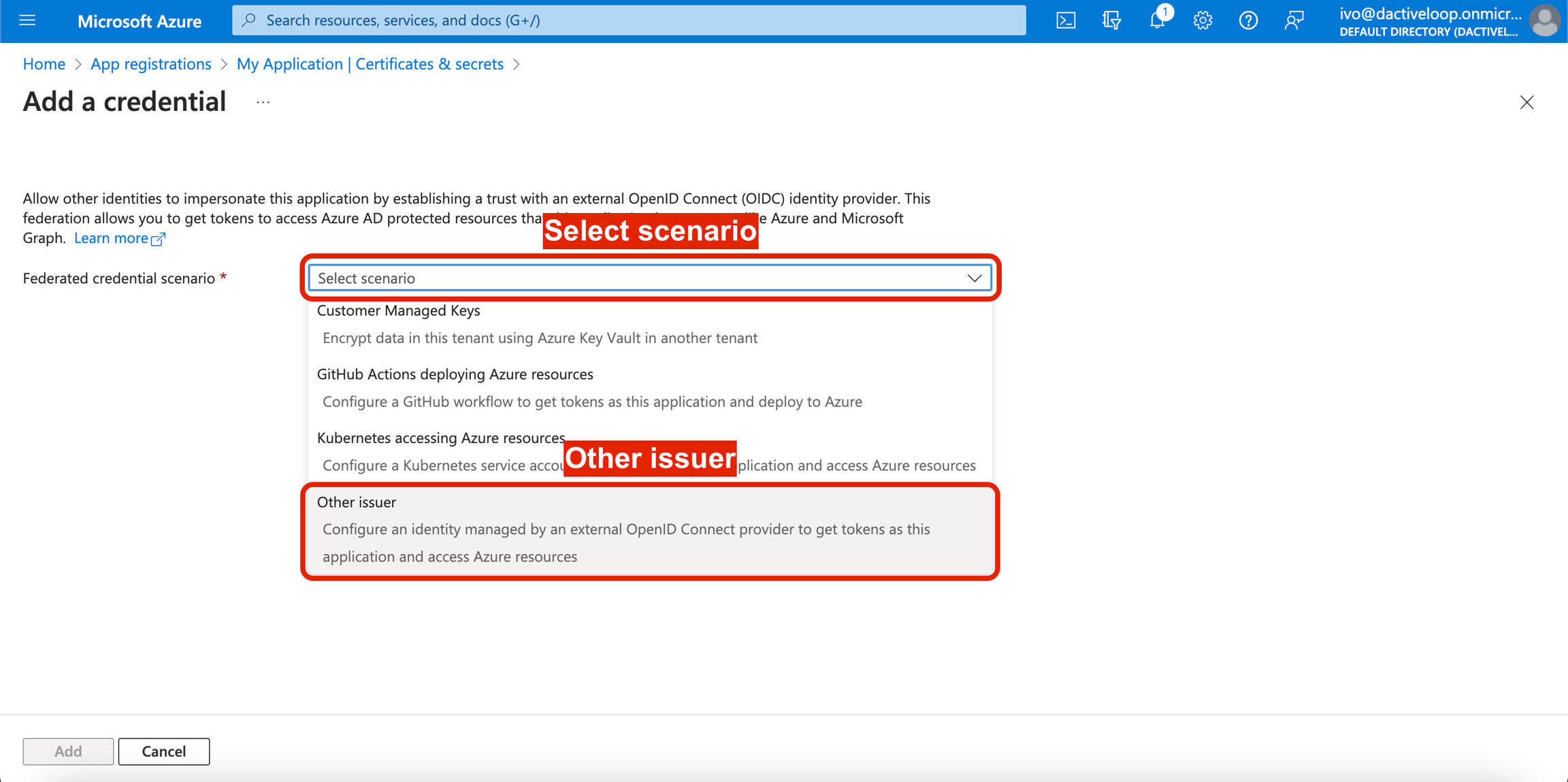Expand the Select scenario dropdown chevron
This screenshot has width=1568, height=782.
pos(974,278)
